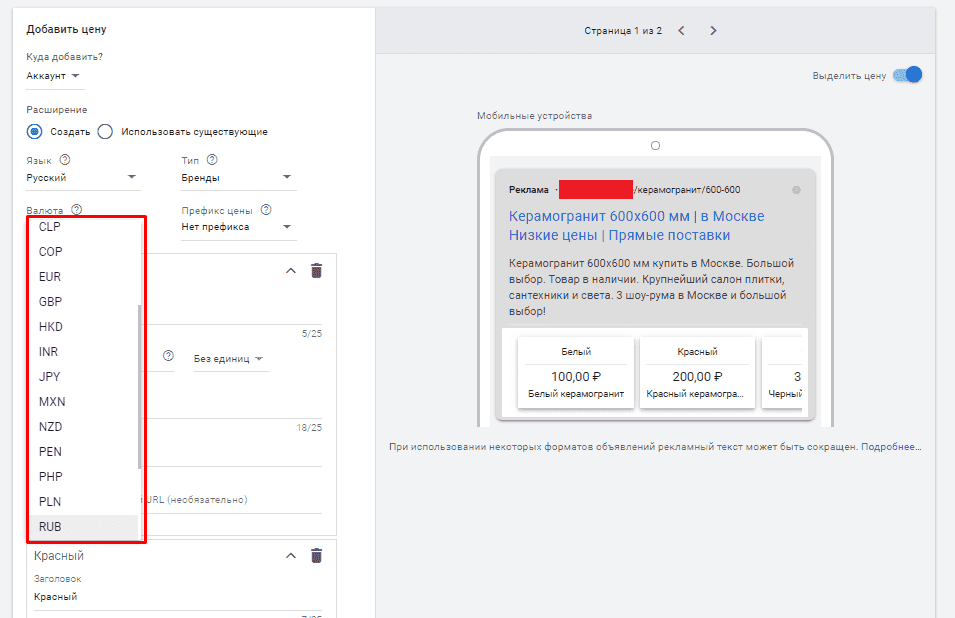This screenshot has height=618, width=955.
Task: Choose PEN from currency list
Action: pyautogui.click(x=84, y=451)
